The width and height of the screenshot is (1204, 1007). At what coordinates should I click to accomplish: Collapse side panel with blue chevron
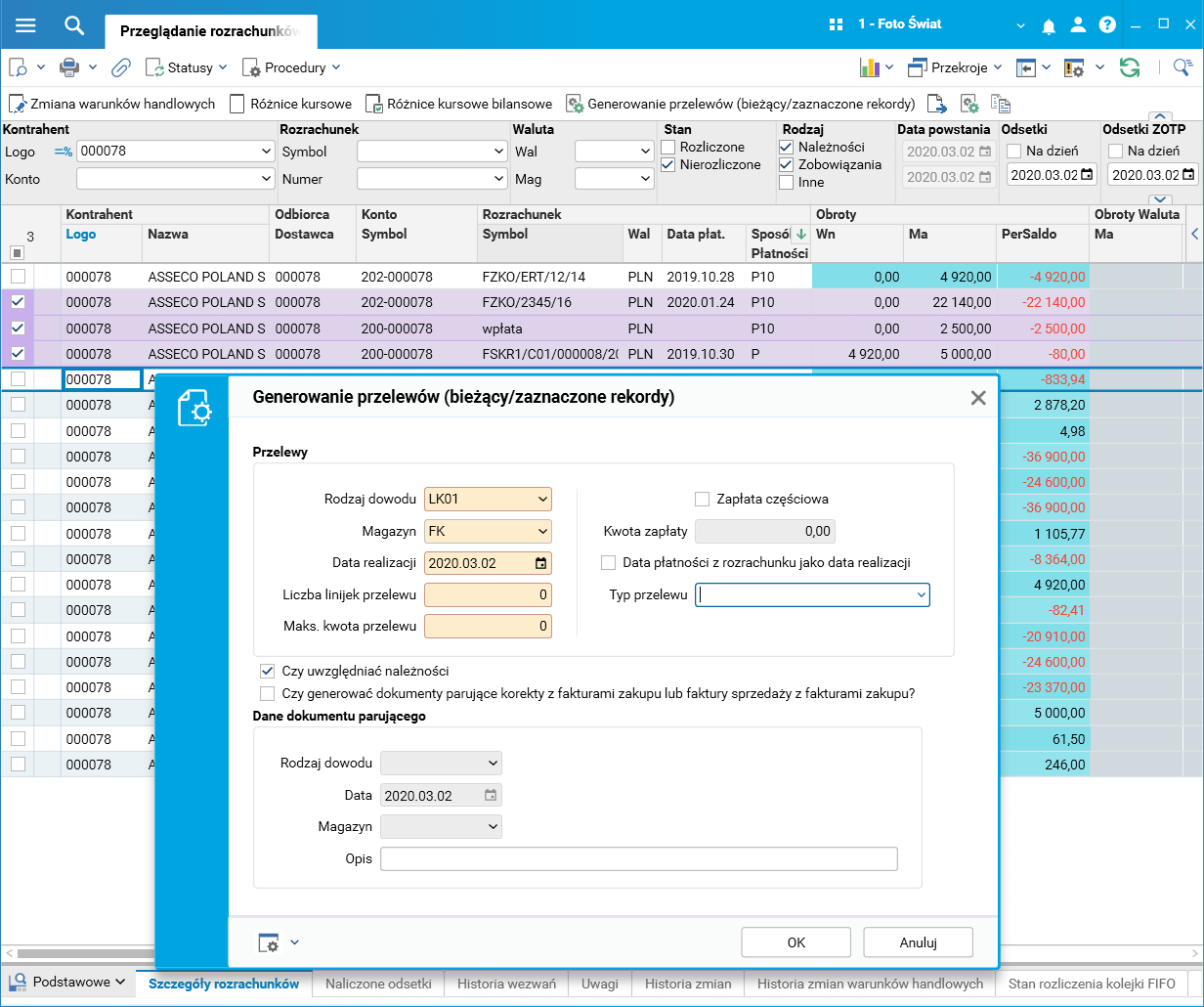(x=1193, y=234)
